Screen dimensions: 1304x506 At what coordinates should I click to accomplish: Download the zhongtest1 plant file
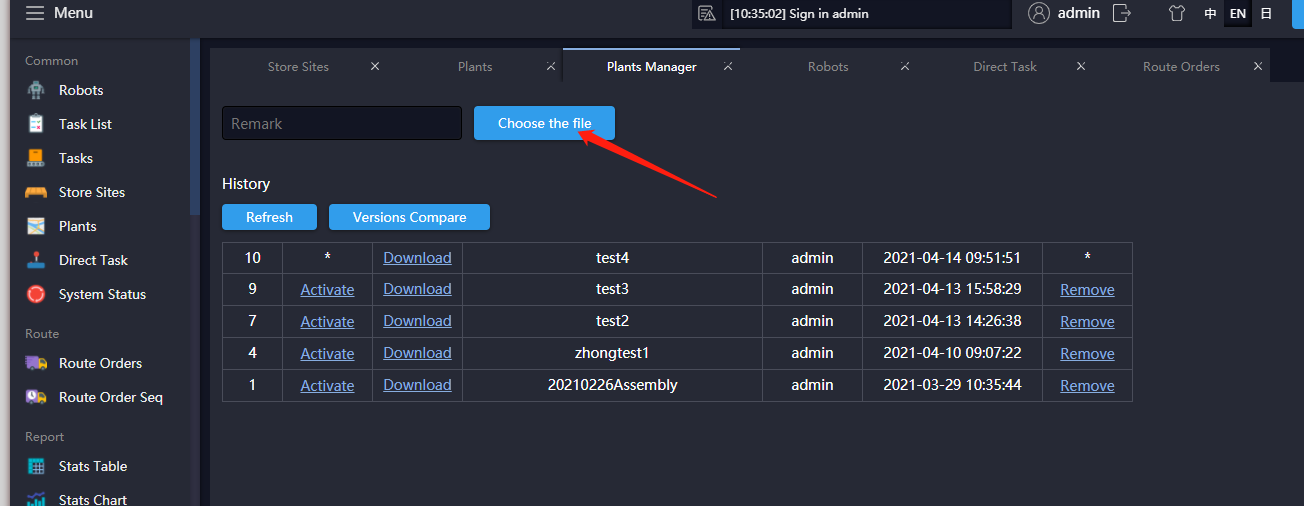[x=417, y=353]
